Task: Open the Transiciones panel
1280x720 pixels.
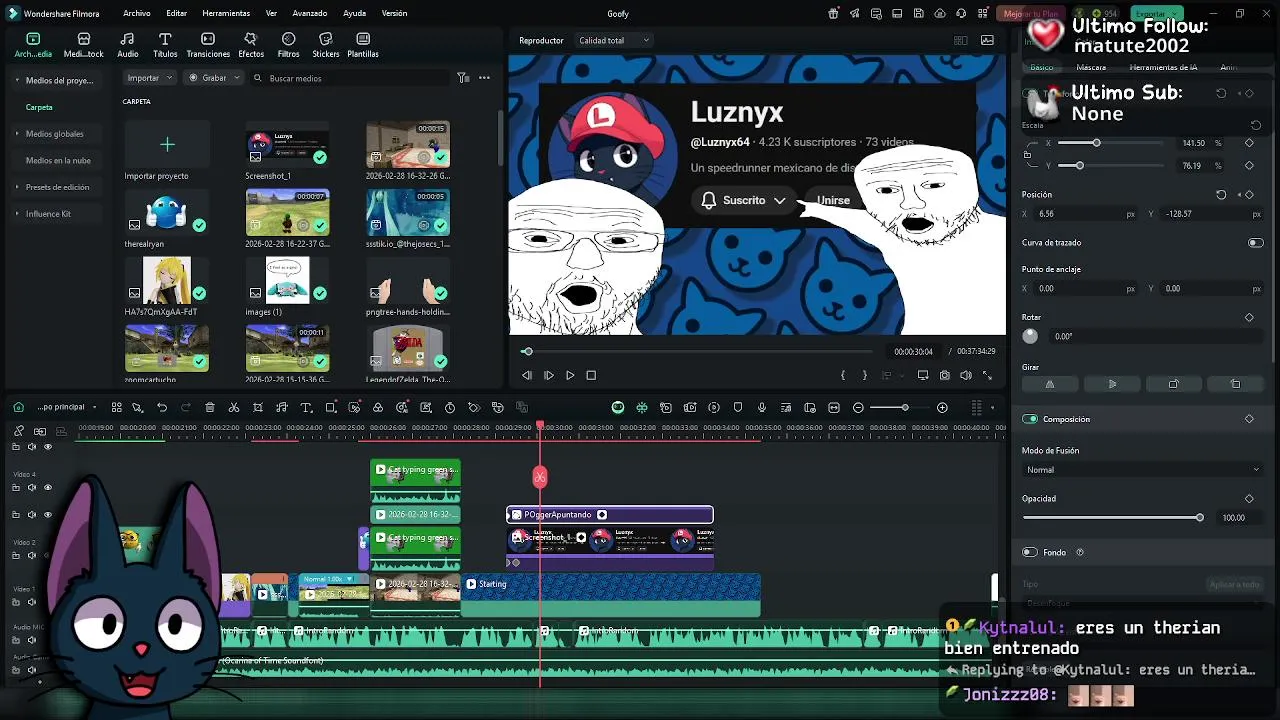Action: (x=208, y=45)
